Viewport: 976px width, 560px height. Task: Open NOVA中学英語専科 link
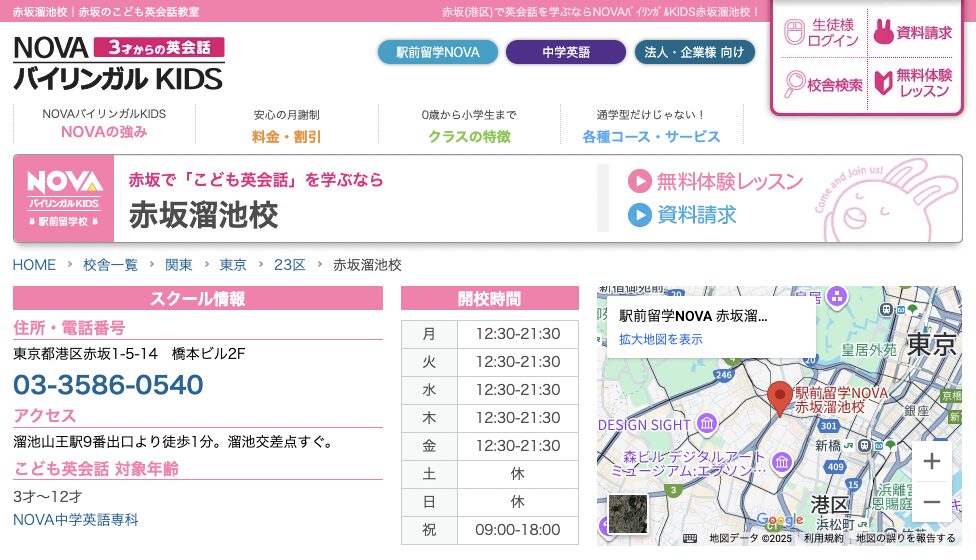tap(75, 520)
